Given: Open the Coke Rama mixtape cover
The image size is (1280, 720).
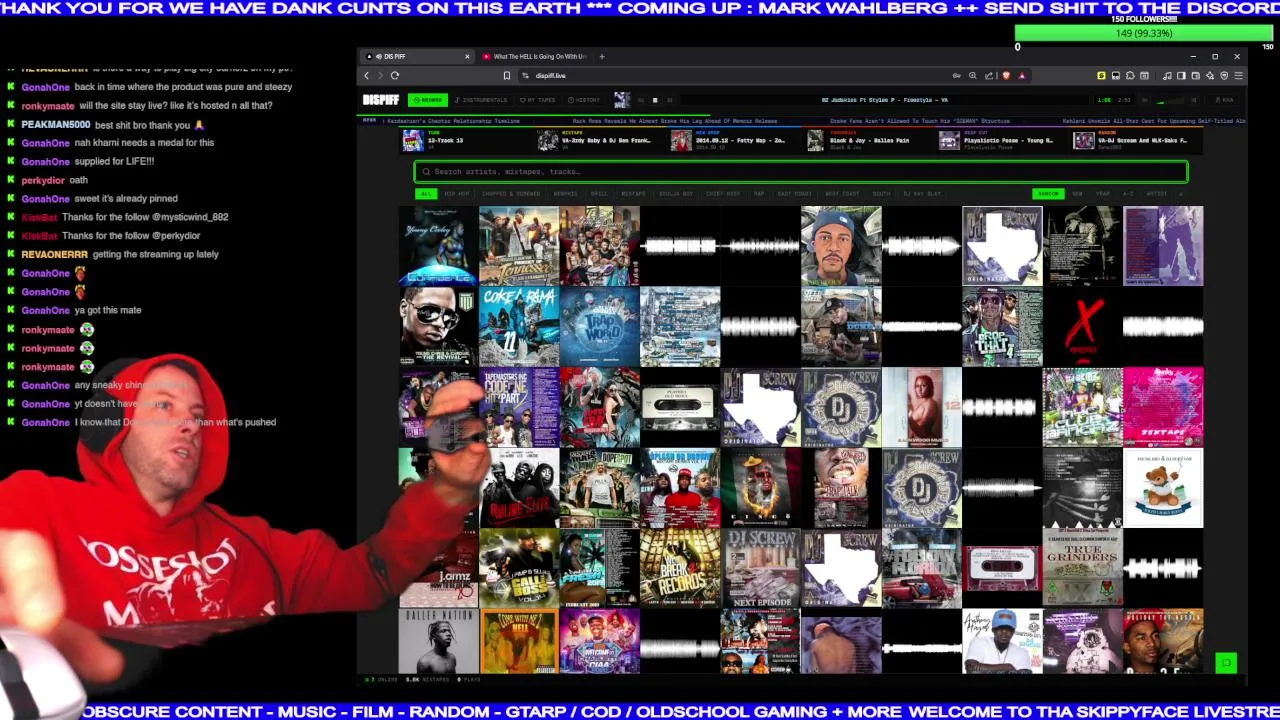Looking at the screenshot, I should [x=519, y=326].
